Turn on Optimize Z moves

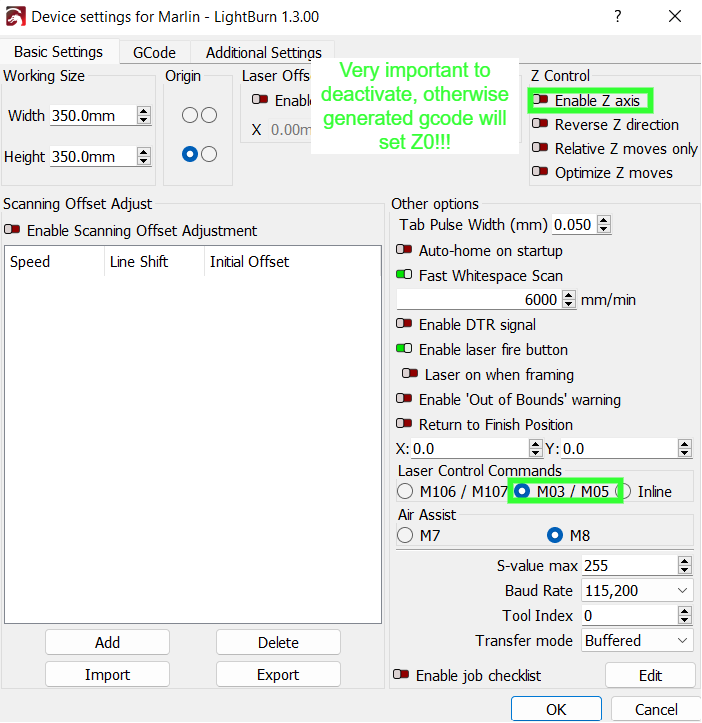coord(540,172)
